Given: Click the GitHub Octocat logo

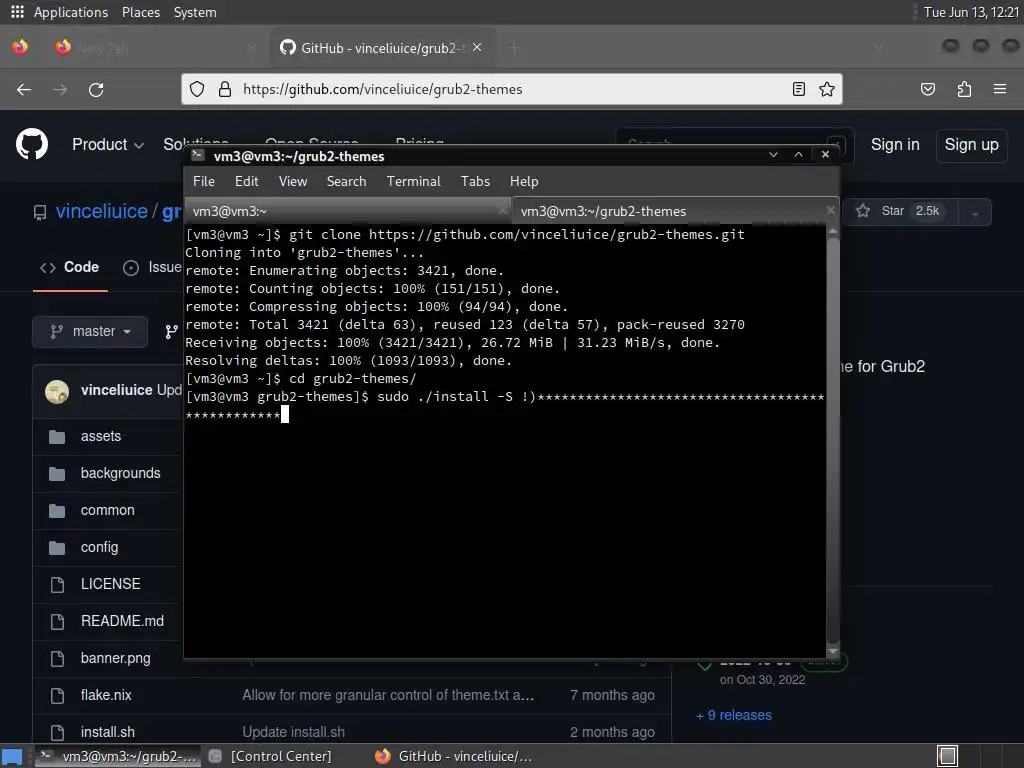Looking at the screenshot, I should (x=32, y=144).
